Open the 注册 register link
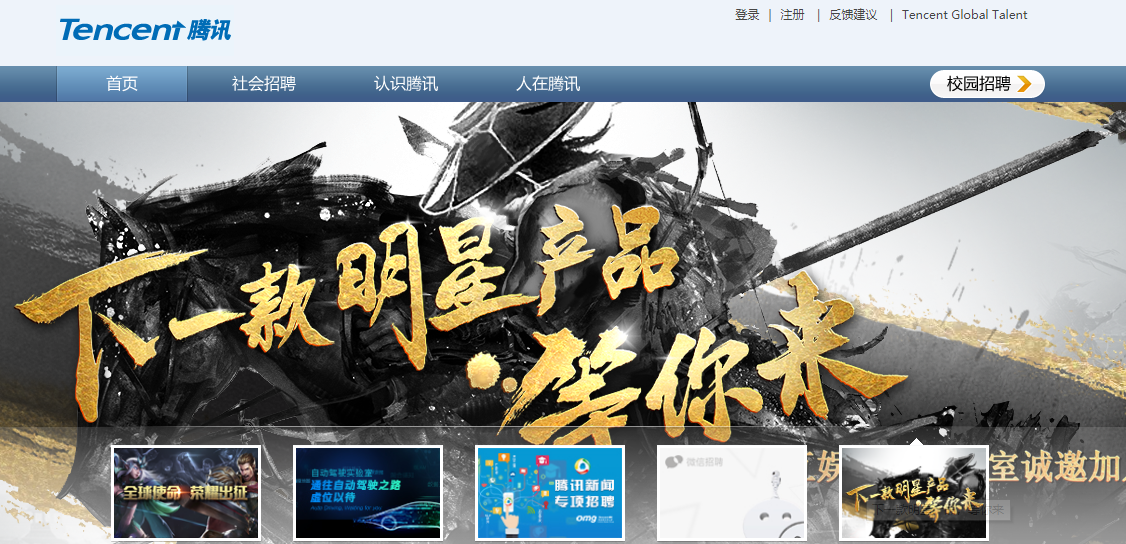The height and width of the screenshot is (544, 1126). click(x=792, y=14)
